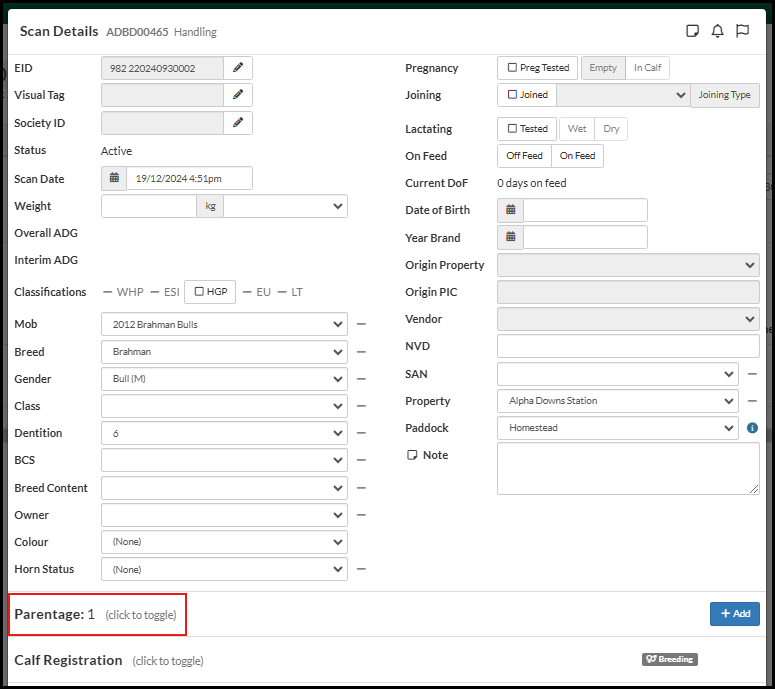Open Date of Birth calendar icon

point(511,210)
